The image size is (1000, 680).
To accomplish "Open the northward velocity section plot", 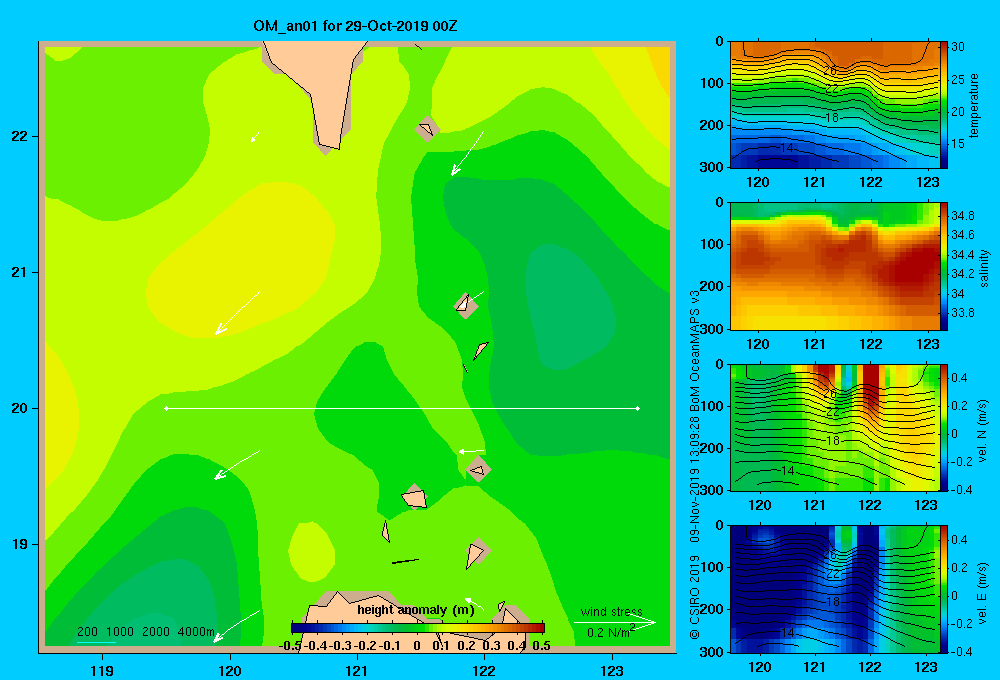I will click(834, 427).
